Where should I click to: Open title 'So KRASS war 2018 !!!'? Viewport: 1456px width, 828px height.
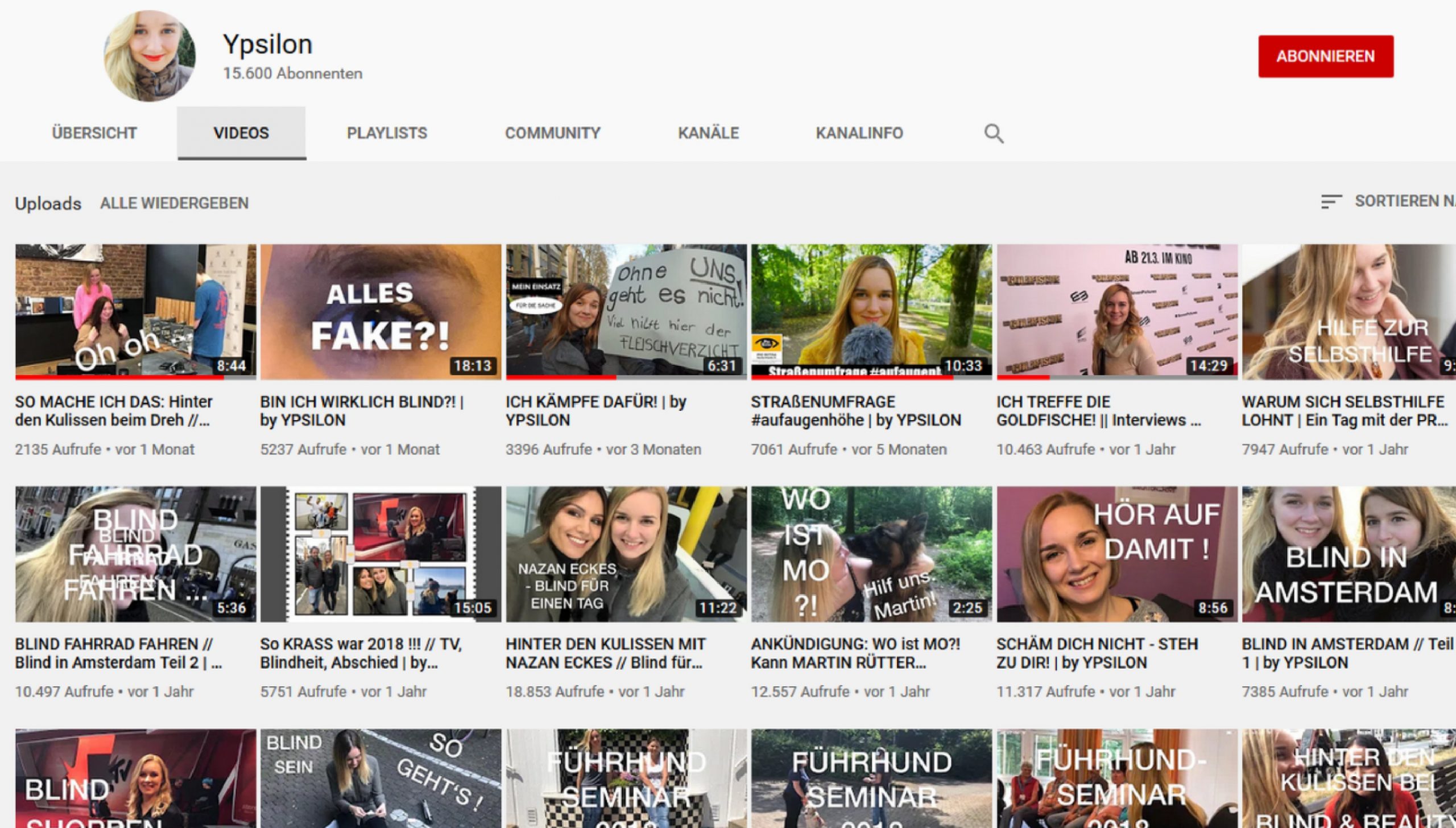point(361,653)
